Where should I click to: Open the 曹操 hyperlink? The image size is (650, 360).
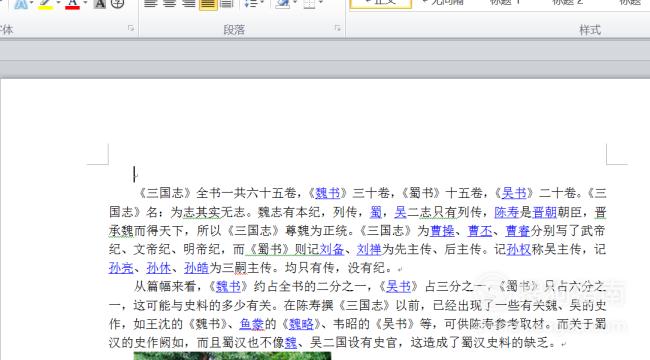click(442, 231)
